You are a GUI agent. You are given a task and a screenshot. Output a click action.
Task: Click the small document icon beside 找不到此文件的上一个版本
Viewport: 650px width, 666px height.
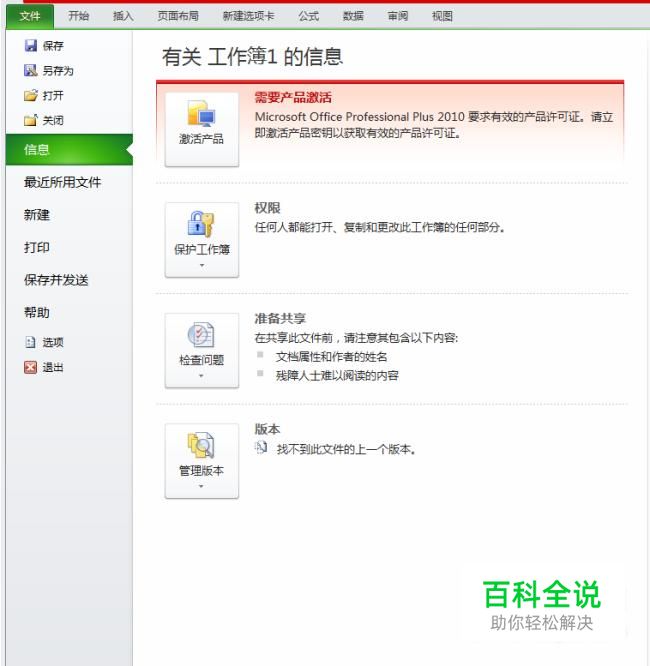point(261,448)
